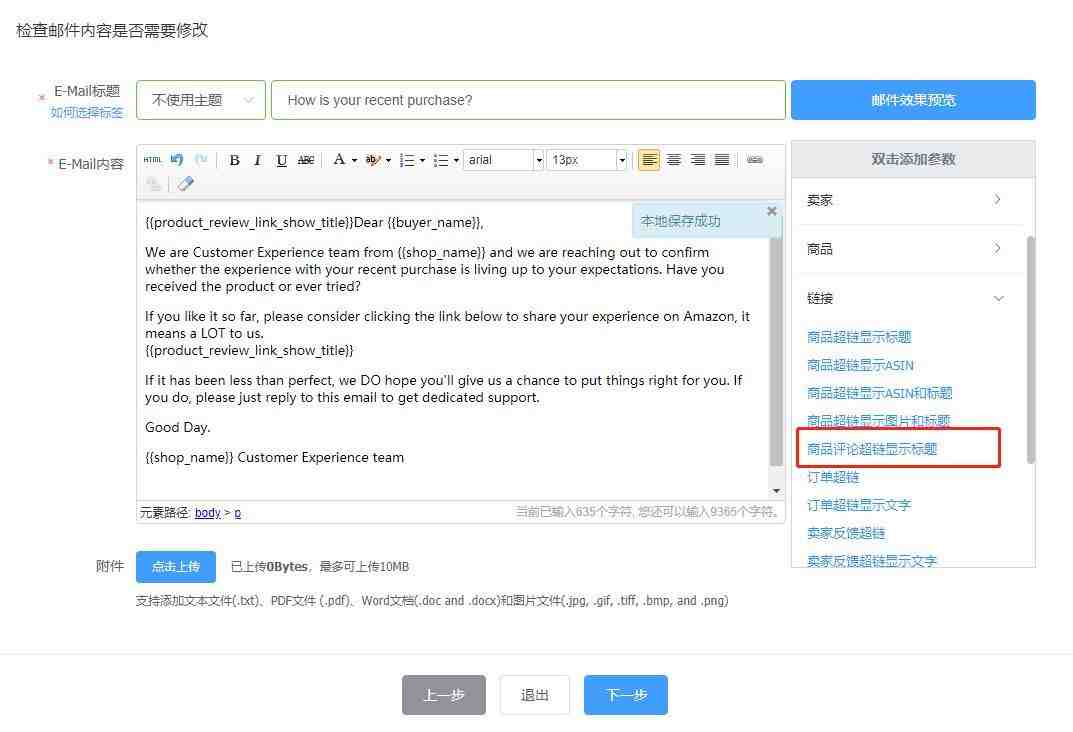Image resolution: width=1073 pixels, height=732 pixels.
Task: Click the p element path link
Action: pos(237,512)
